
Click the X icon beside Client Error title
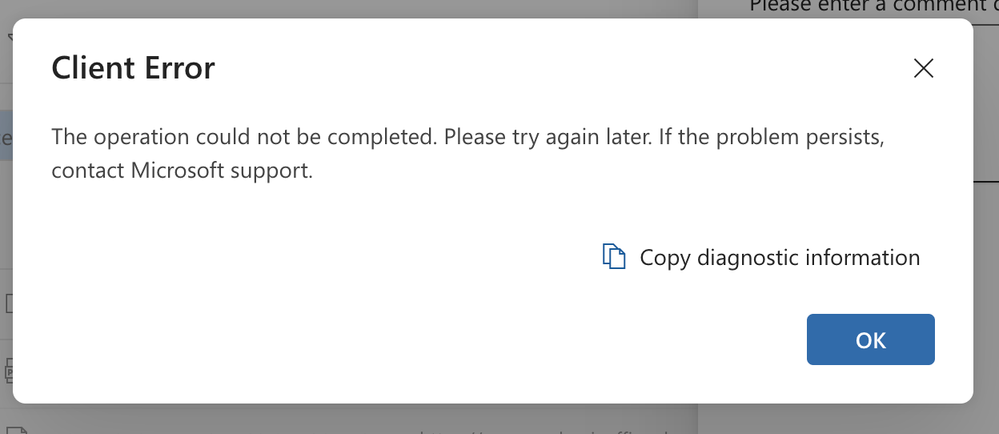[923, 68]
